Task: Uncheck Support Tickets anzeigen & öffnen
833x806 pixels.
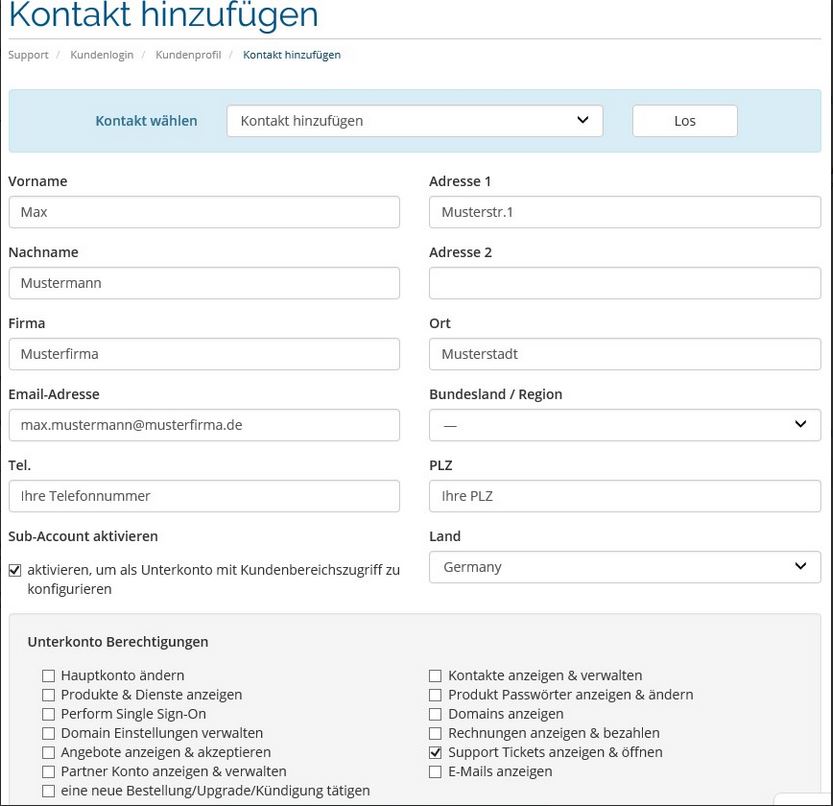Action: 435,752
